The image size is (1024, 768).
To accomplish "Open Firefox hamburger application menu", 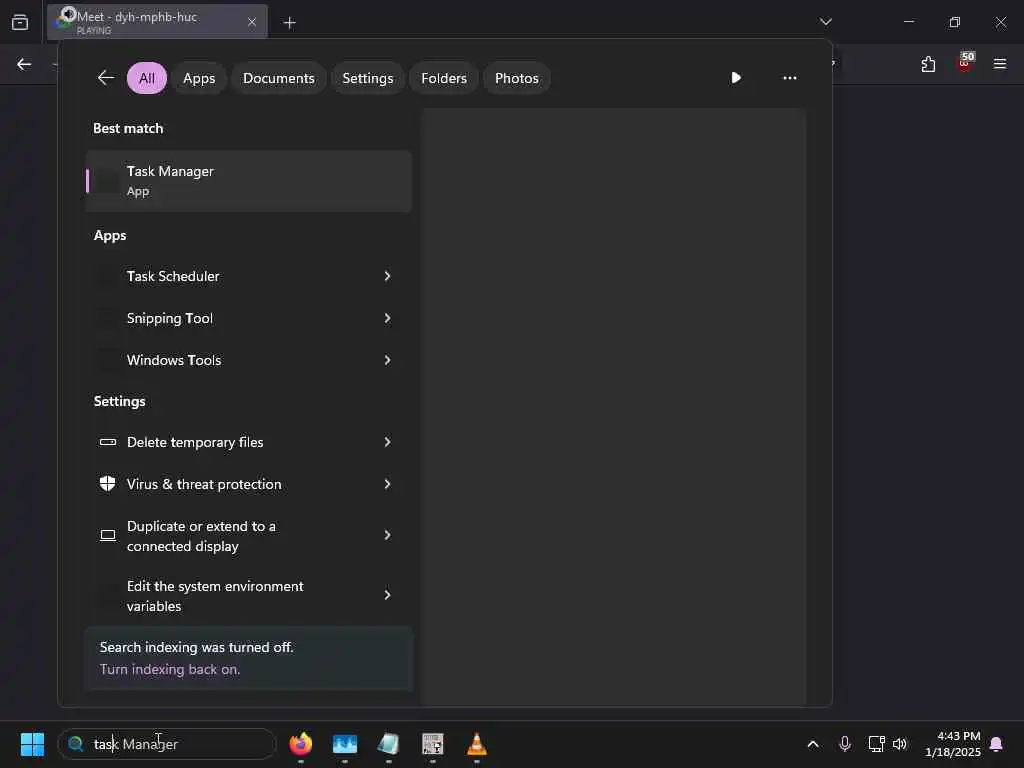I will (1000, 64).
